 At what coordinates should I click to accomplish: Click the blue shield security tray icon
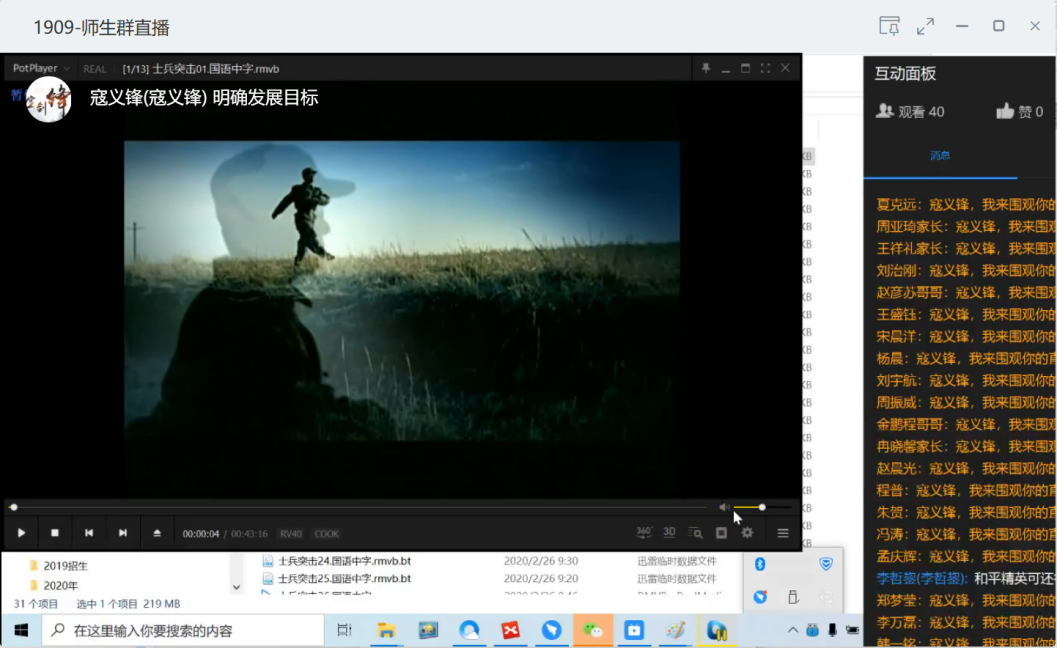click(x=826, y=564)
